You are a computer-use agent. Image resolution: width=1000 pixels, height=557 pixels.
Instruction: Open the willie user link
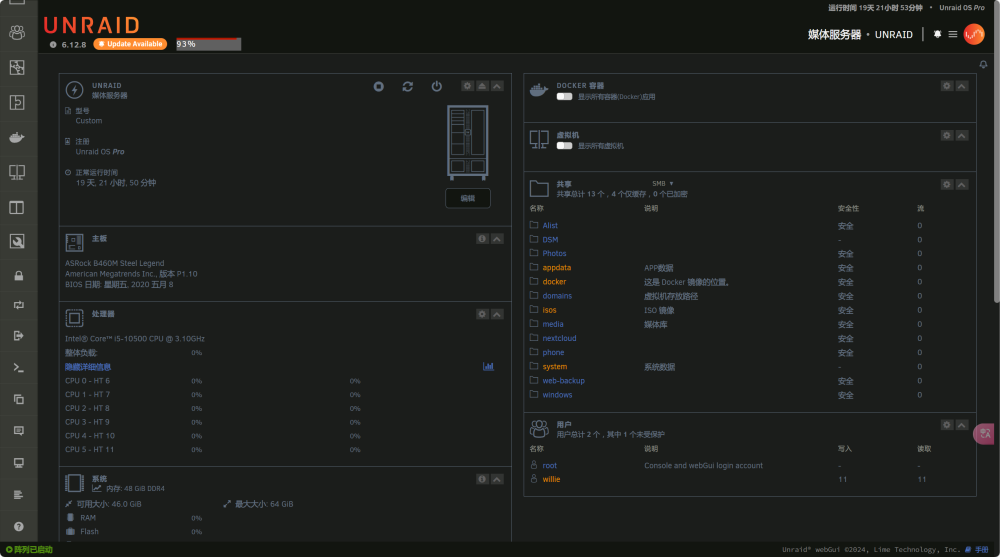(551, 479)
